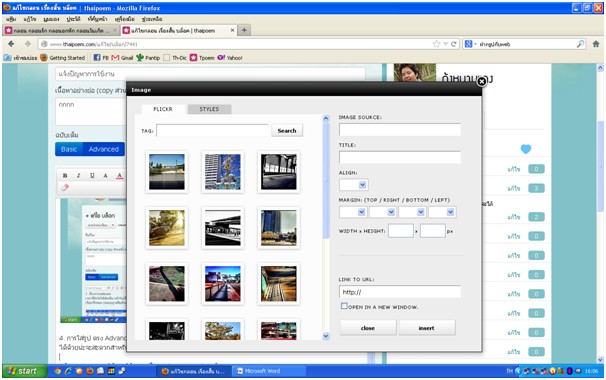This screenshot has height=380, width=606.
Task: Click the down arrow of Flickr list scrollbar
Action: coord(326,336)
